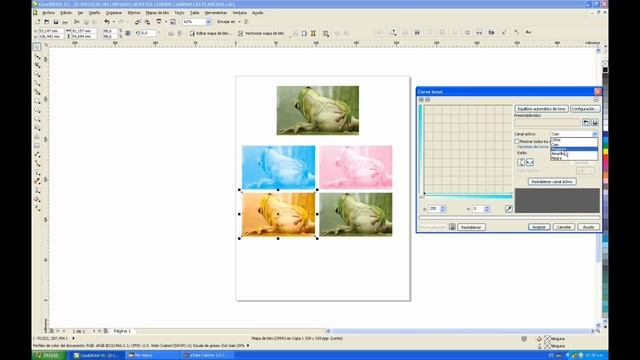Click the x value stepper in the dialog
Image resolution: width=640 pixels, height=360 pixels.
coord(443,209)
